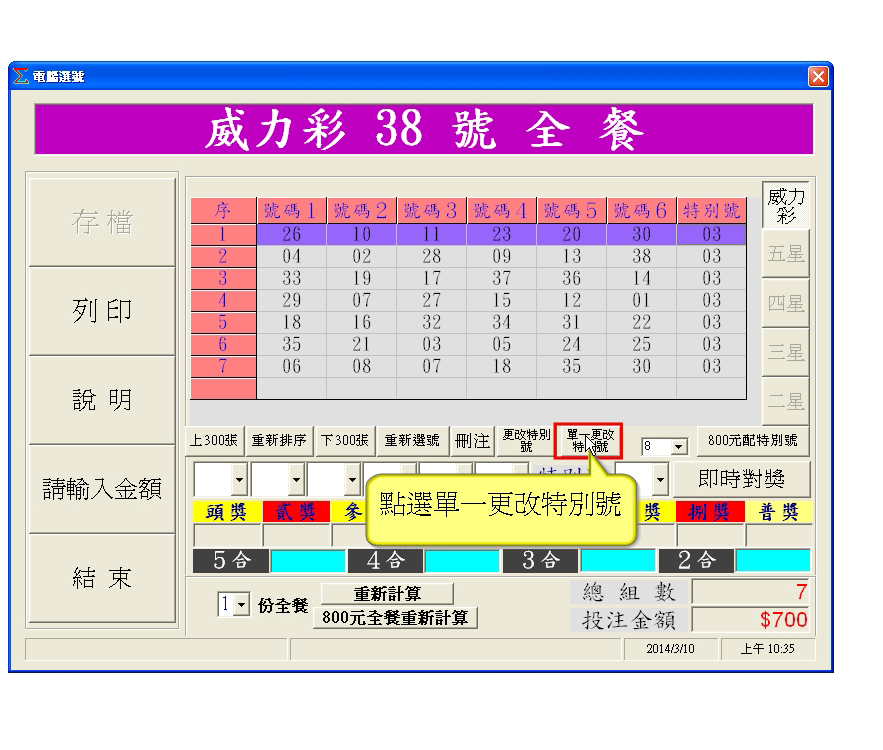Screen dimensions: 883x750
Task: Go to previous page with 上300張
Action: 215,440
